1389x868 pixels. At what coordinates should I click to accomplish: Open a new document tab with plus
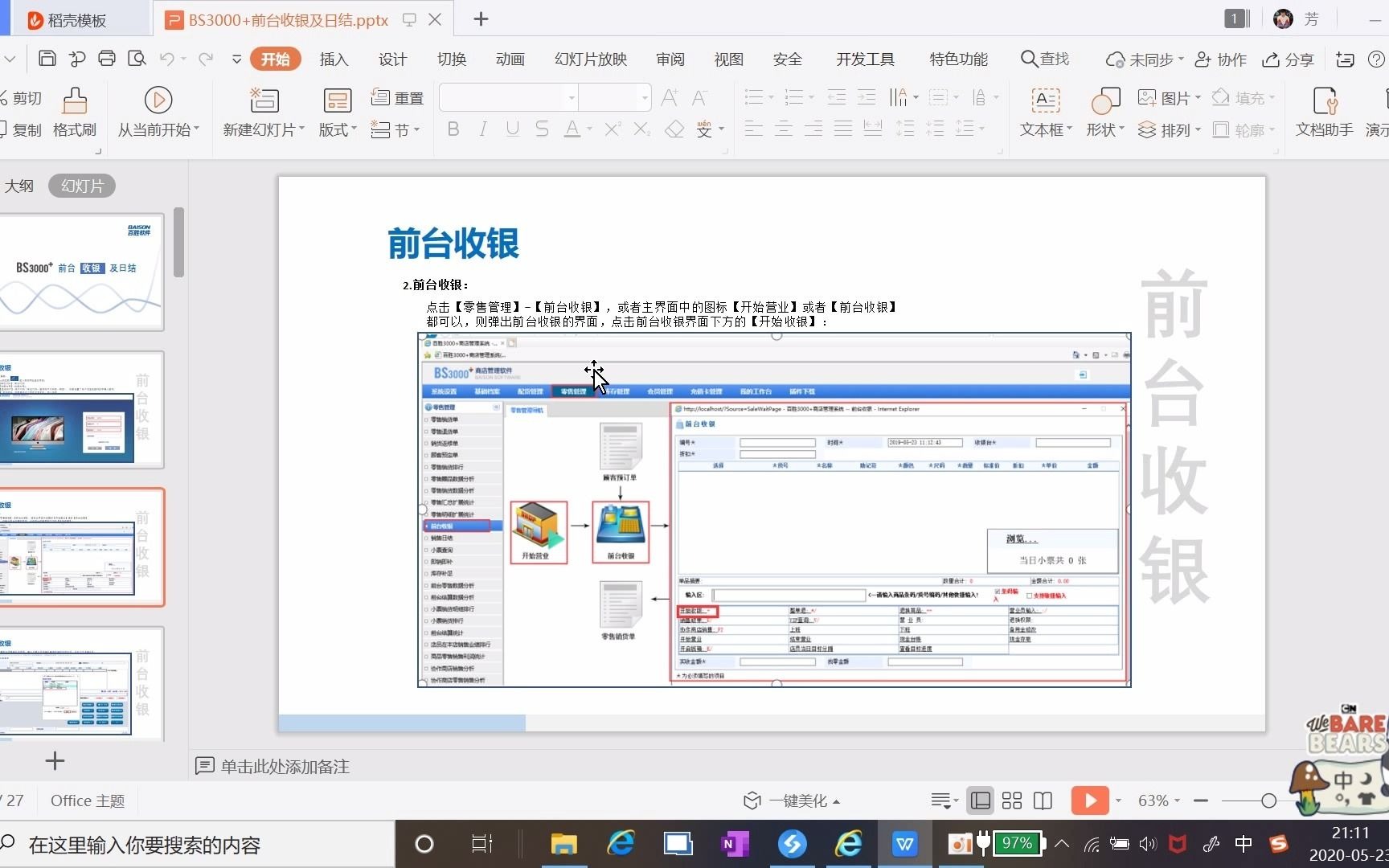click(x=481, y=19)
